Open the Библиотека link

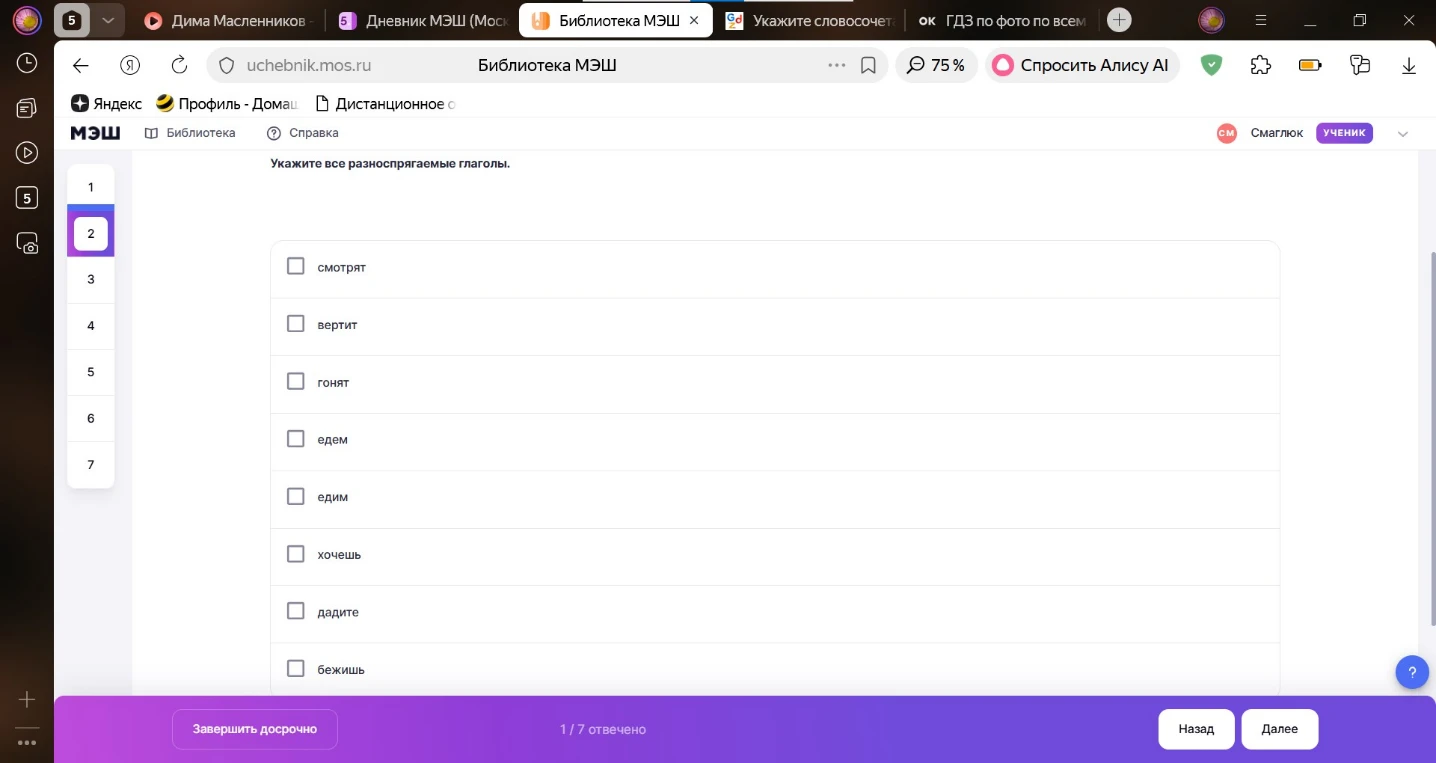[190, 133]
